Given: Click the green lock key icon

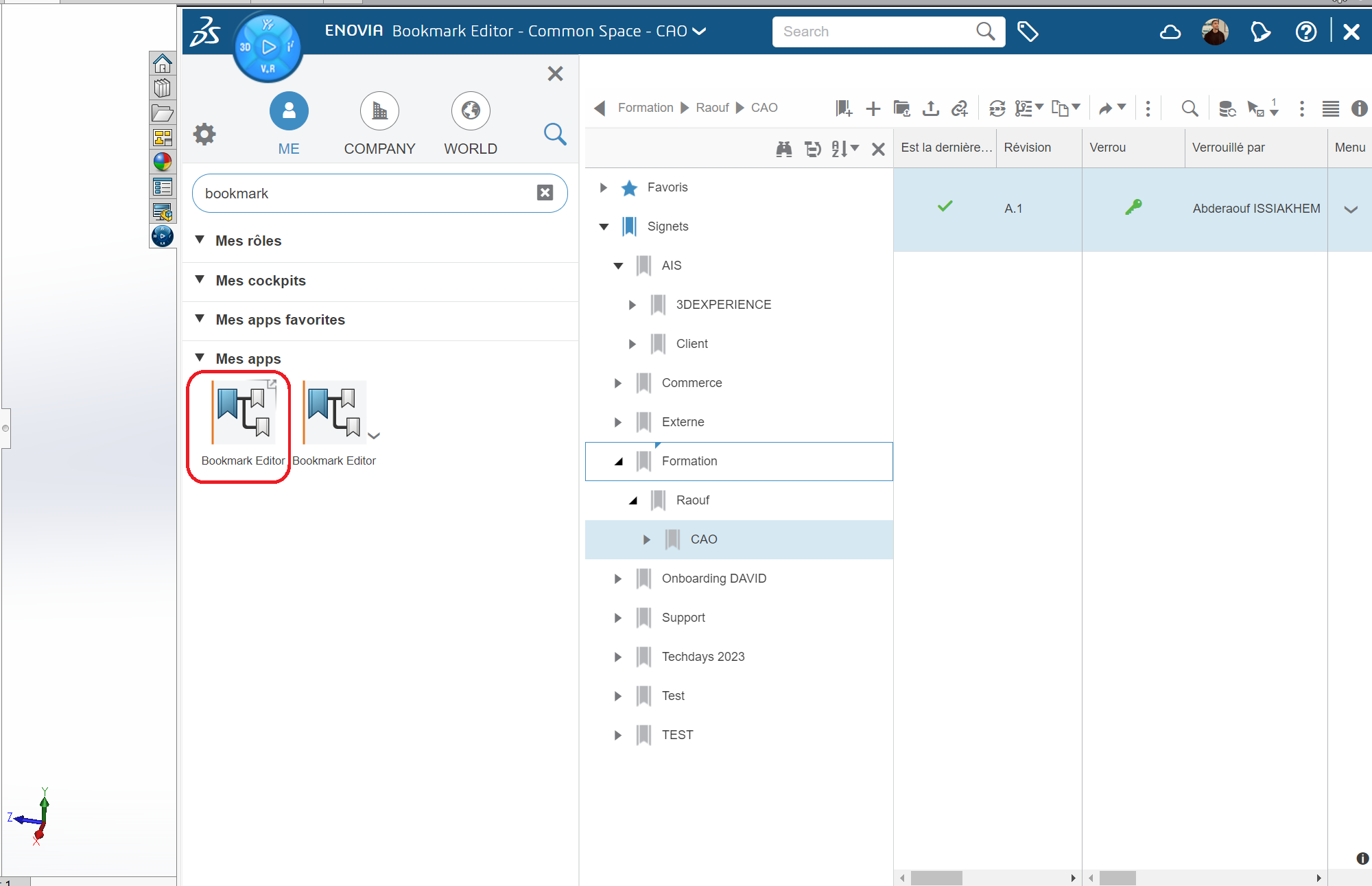Looking at the screenshot, I should 1133,207.
